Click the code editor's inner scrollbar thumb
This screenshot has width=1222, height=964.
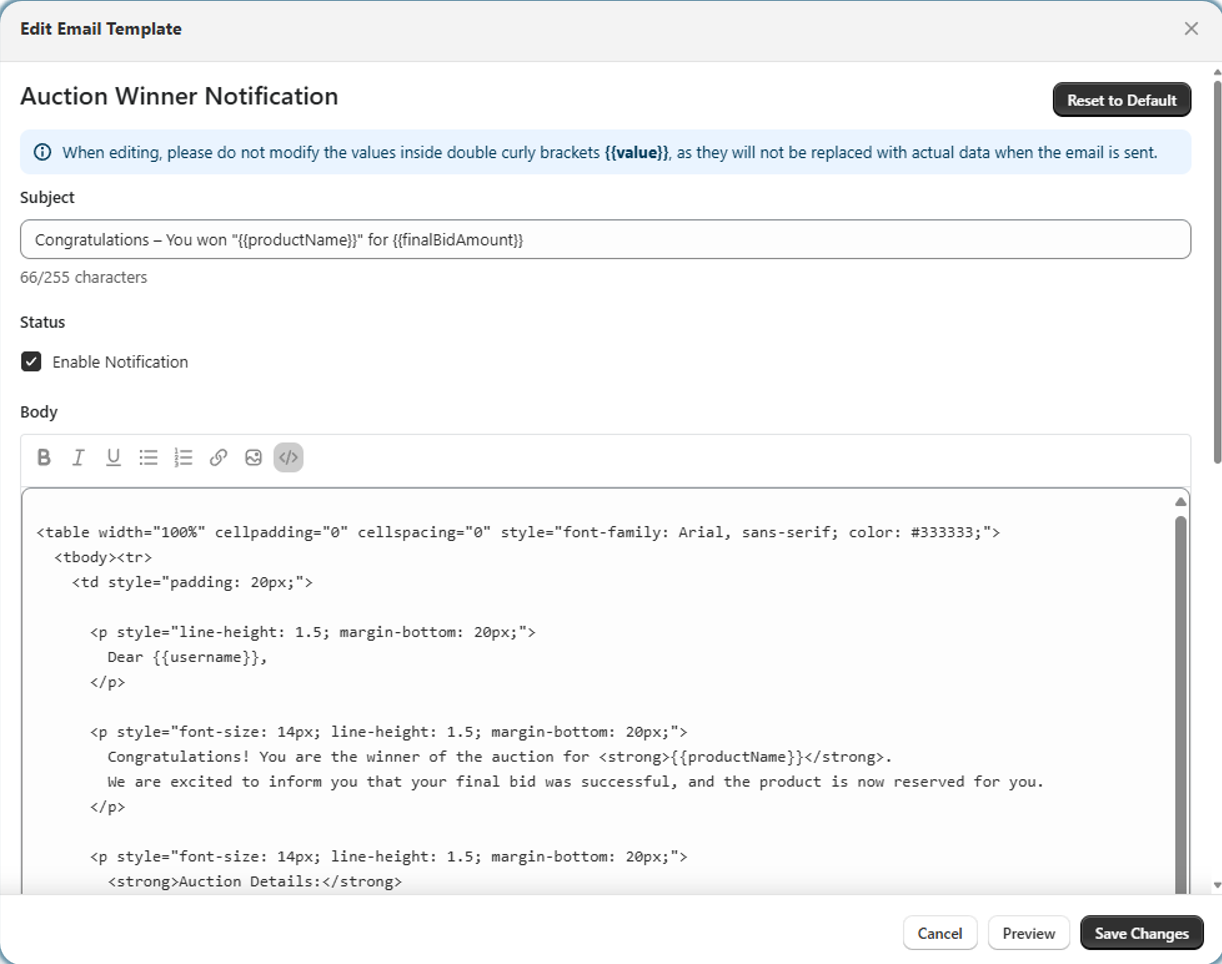click(x=1181, y=700)
